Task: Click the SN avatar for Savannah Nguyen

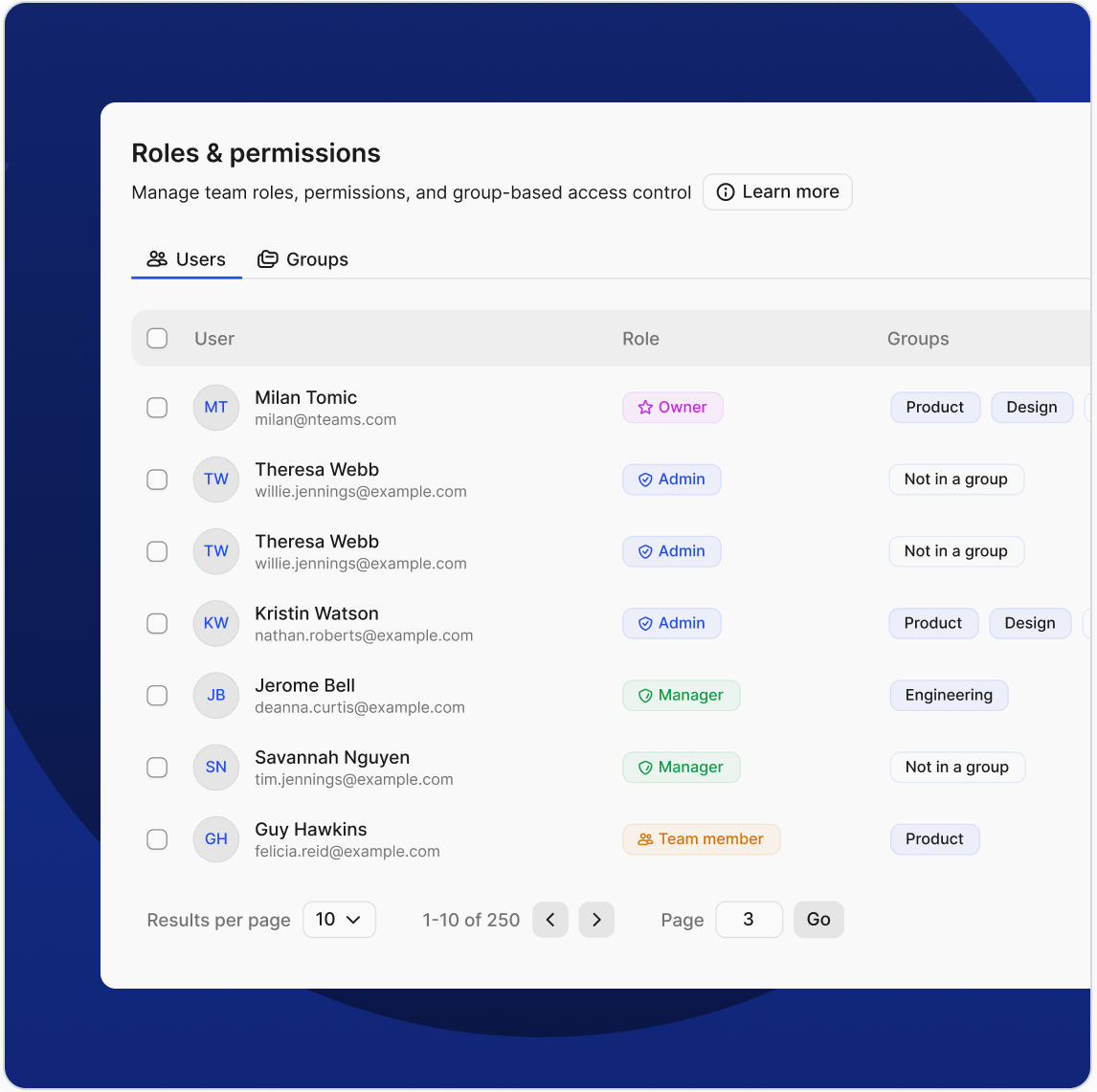Action: [215, 768]
